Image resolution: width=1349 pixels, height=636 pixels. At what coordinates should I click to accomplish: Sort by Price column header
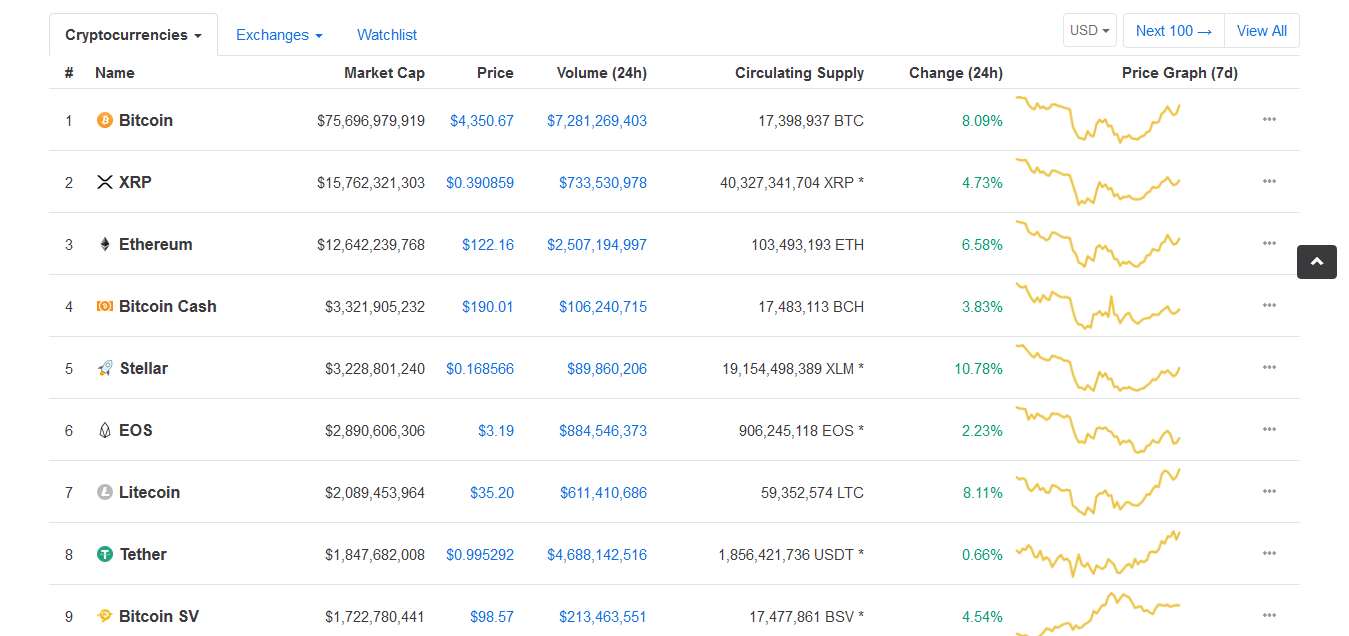point(495,73)
